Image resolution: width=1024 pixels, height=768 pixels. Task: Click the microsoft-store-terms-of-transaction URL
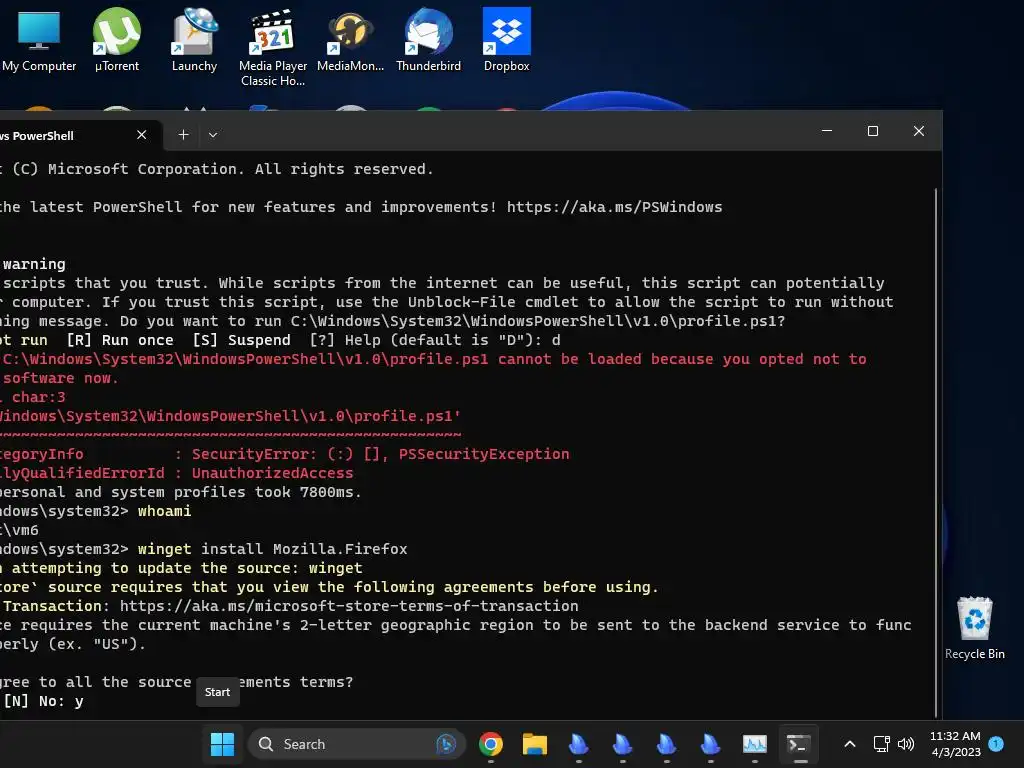coord(349,606)
